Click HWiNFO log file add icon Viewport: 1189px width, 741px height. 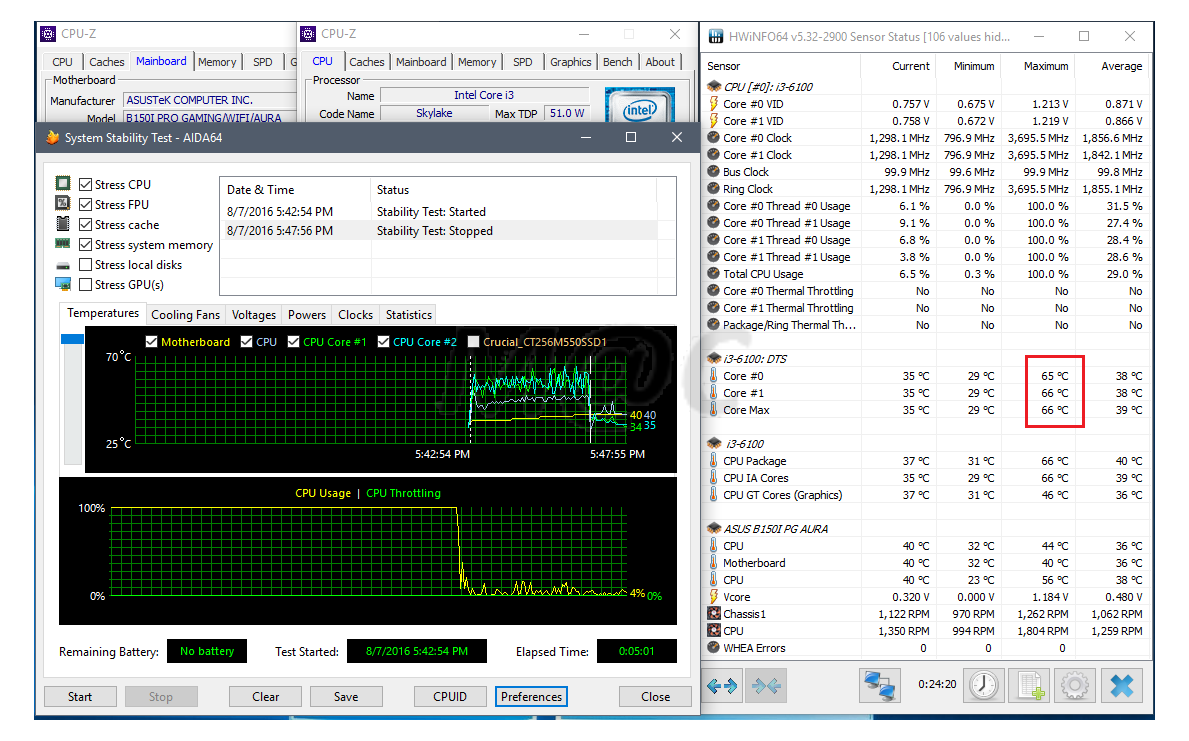pyautogui.click(x=1030, y=686)
